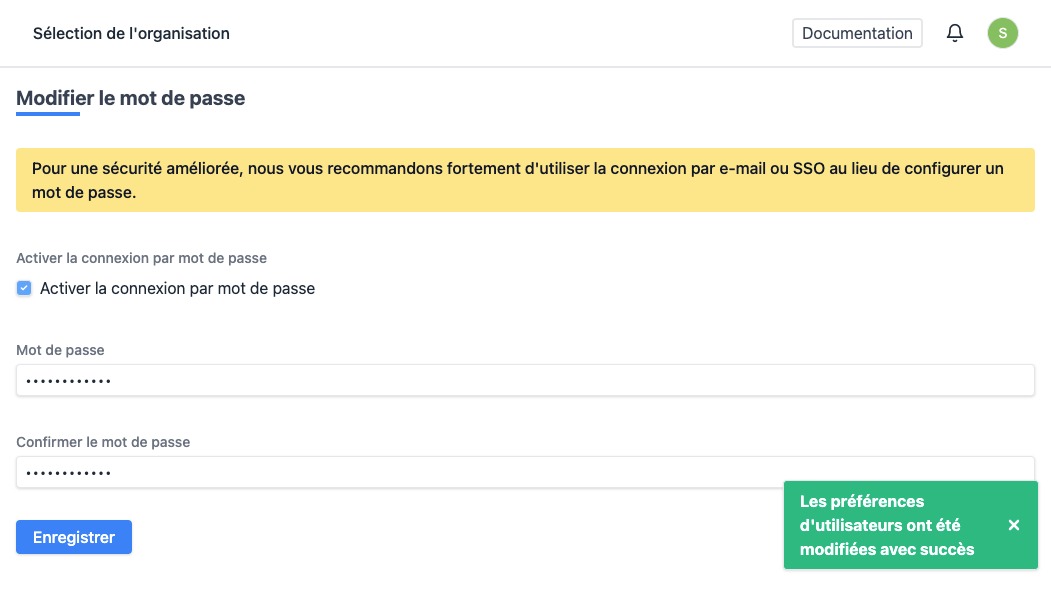Click the yellow security recommendation banner
The width and height of the screenshot is (1051, 594).
coord(525,180)
